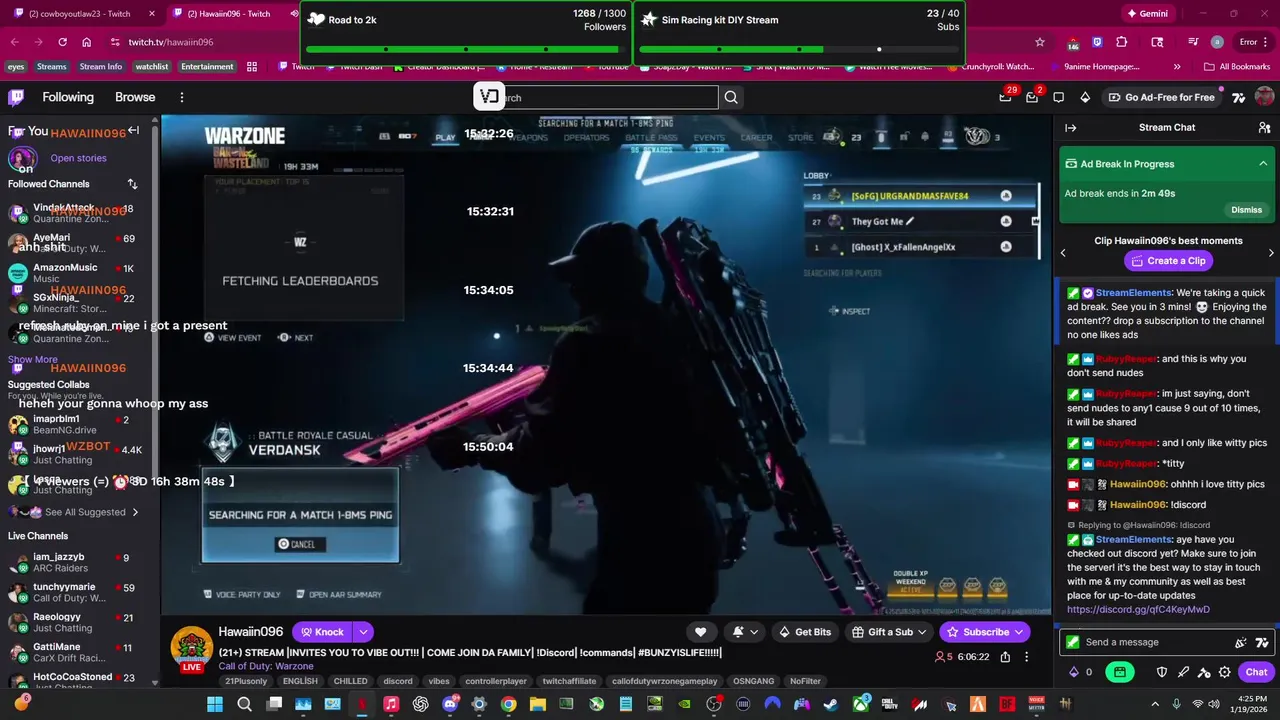This screenshot has height=720, width=1280.
Task: Open the channel points balance icon
Action: (x=1074, y=672)
